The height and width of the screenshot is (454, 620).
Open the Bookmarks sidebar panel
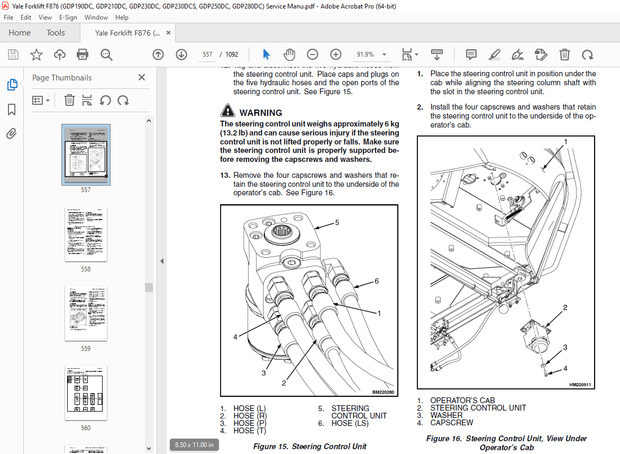12,109
